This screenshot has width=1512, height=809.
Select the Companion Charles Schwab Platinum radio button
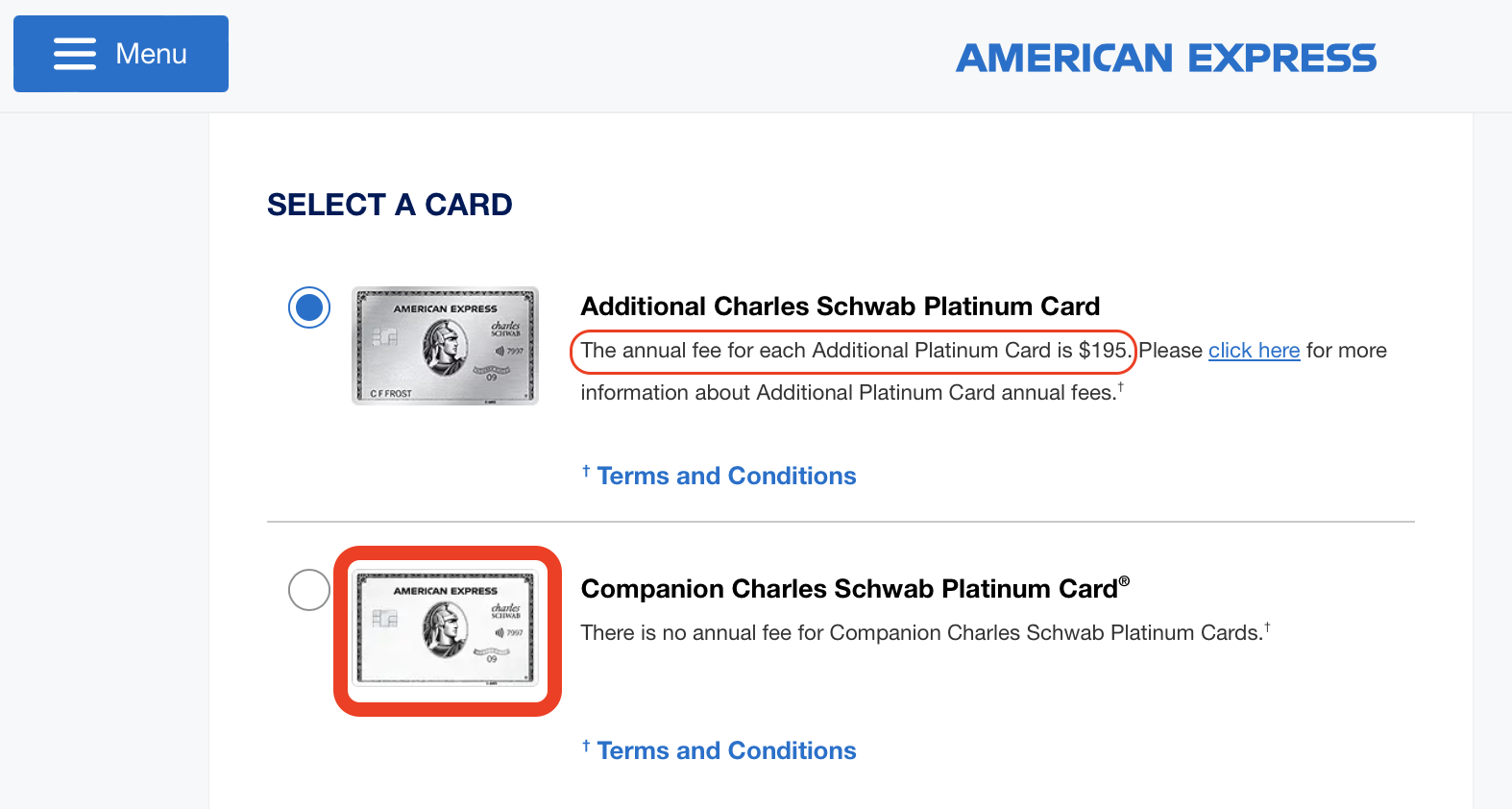pos(309,590)
